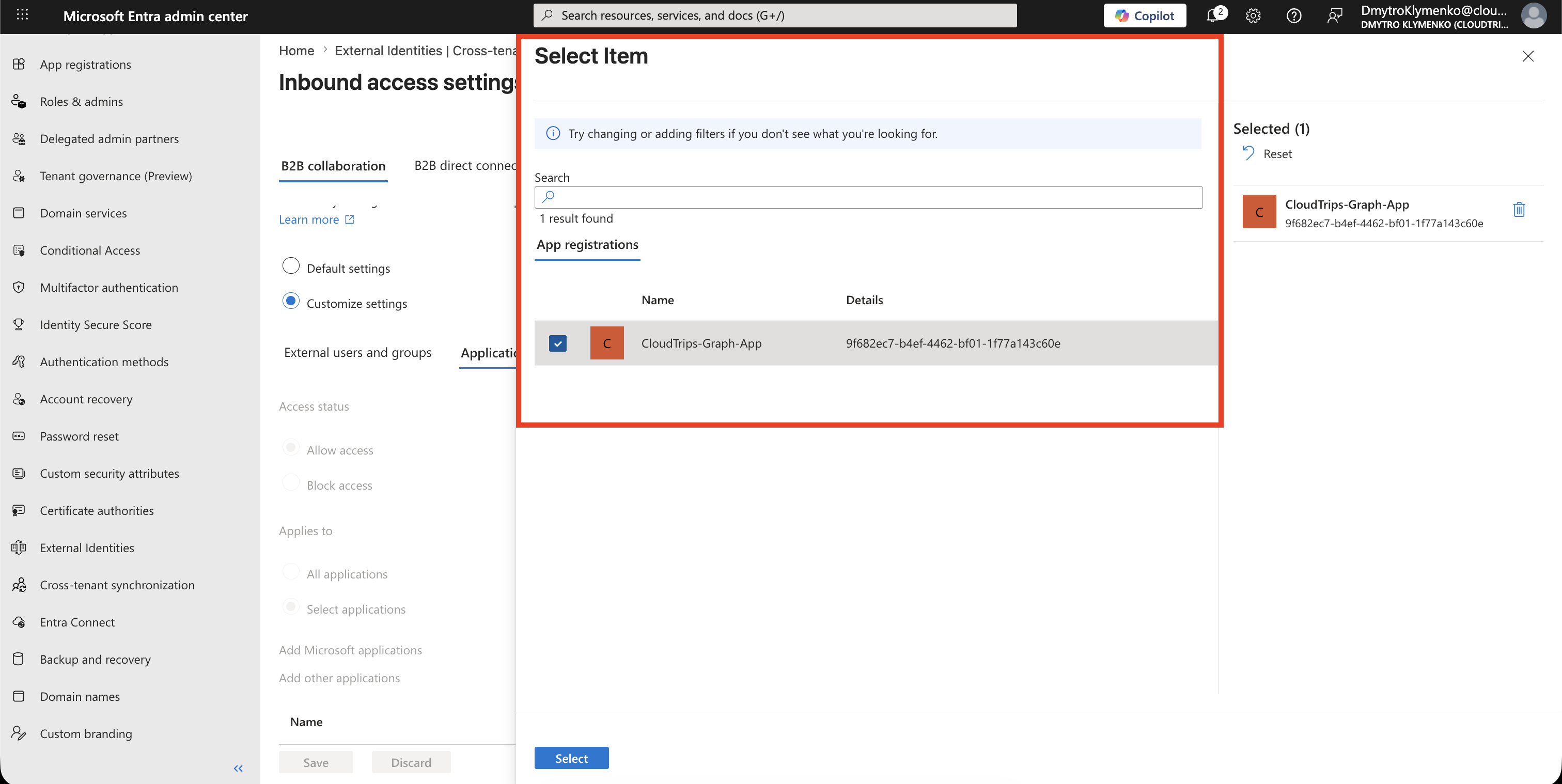Screen dimensions: 1562x784
Task: Open Copilot from the top bar
Action: point(1144,16)
